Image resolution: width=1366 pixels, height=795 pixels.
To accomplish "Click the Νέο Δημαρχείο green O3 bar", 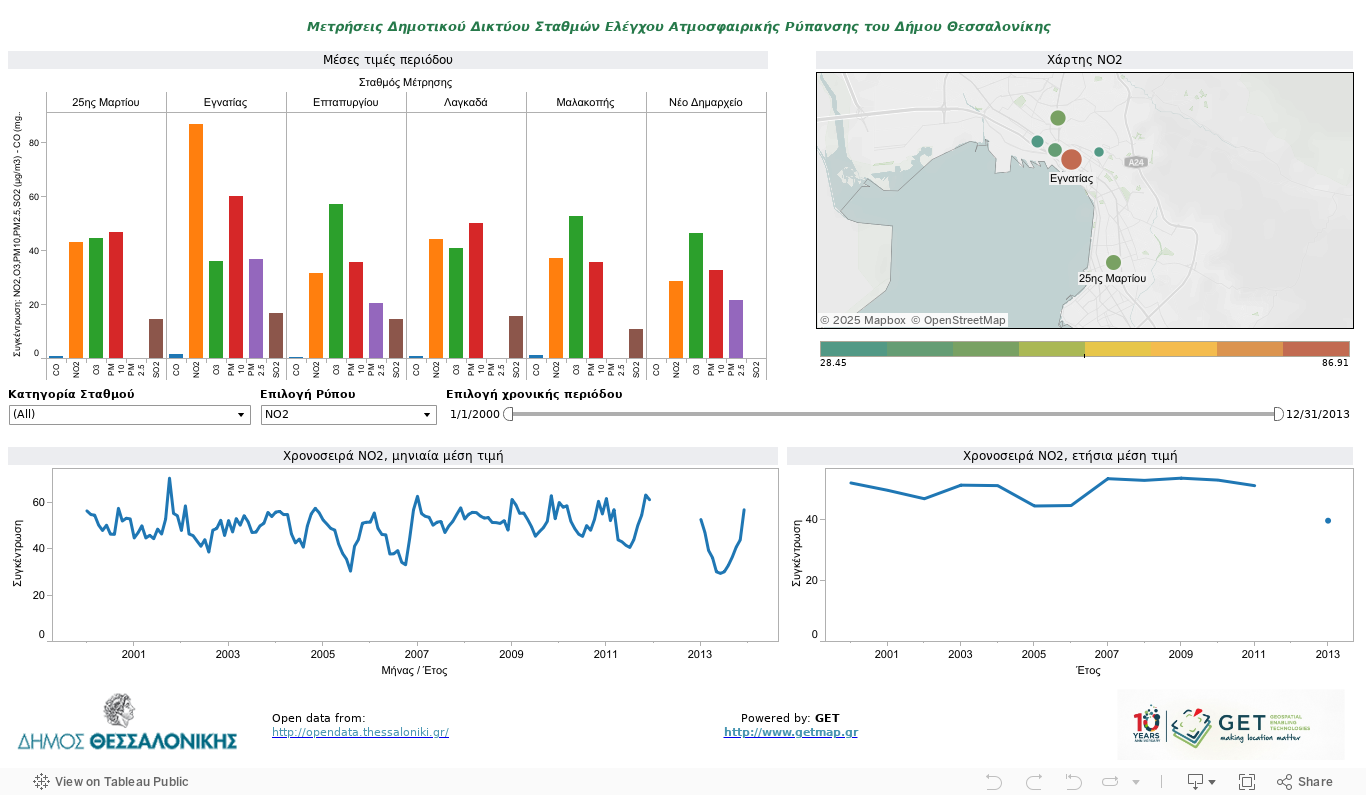I will tap(696, 295).
